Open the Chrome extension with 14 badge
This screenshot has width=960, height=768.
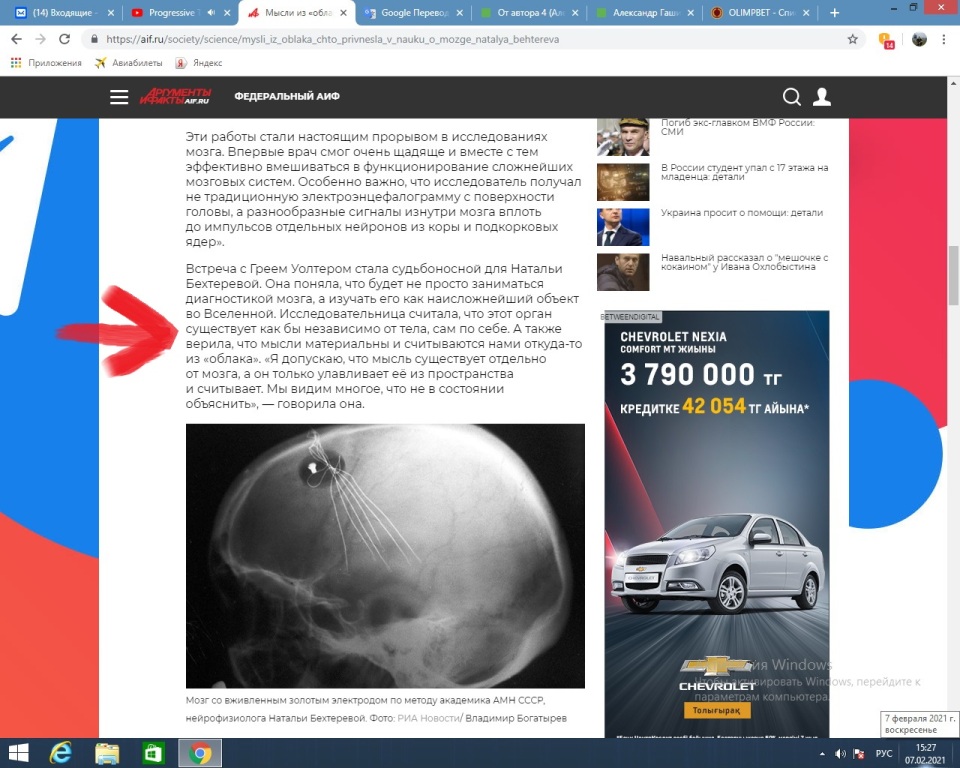coord(886,40)
